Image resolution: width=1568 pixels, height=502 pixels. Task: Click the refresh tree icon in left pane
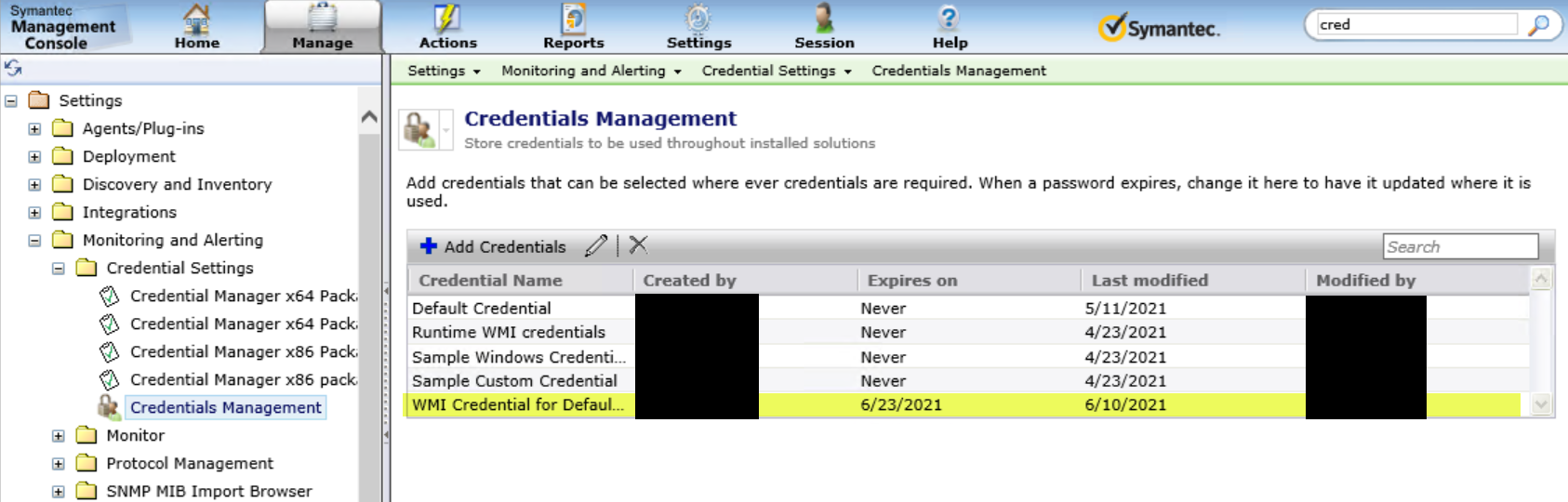pos(13,68)
